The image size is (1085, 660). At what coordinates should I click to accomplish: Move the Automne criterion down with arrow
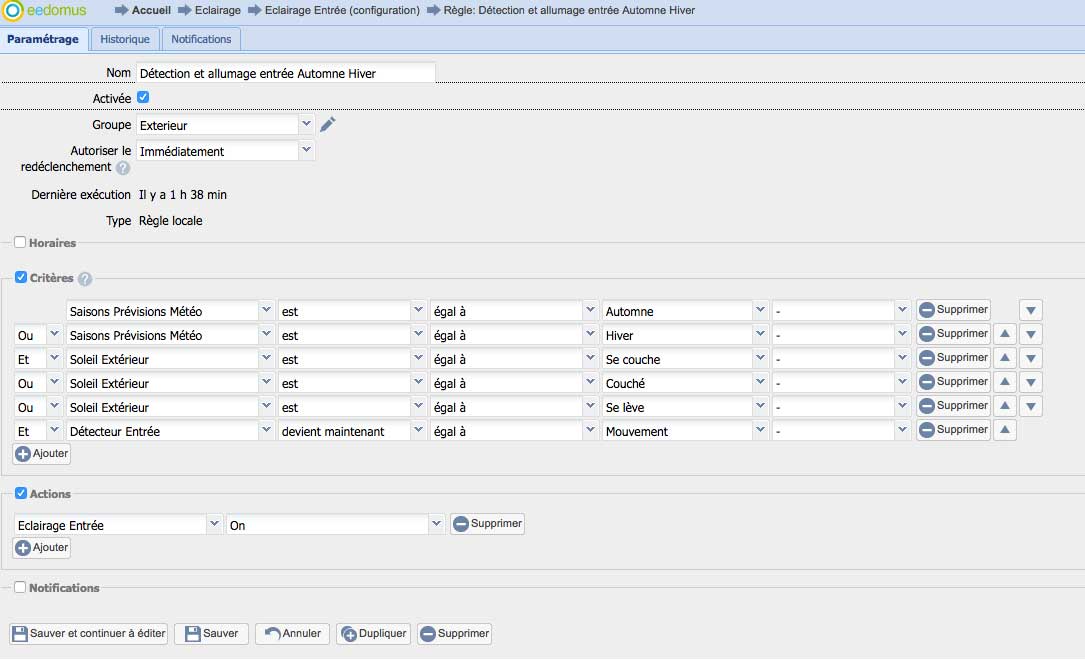[1031, 311]
